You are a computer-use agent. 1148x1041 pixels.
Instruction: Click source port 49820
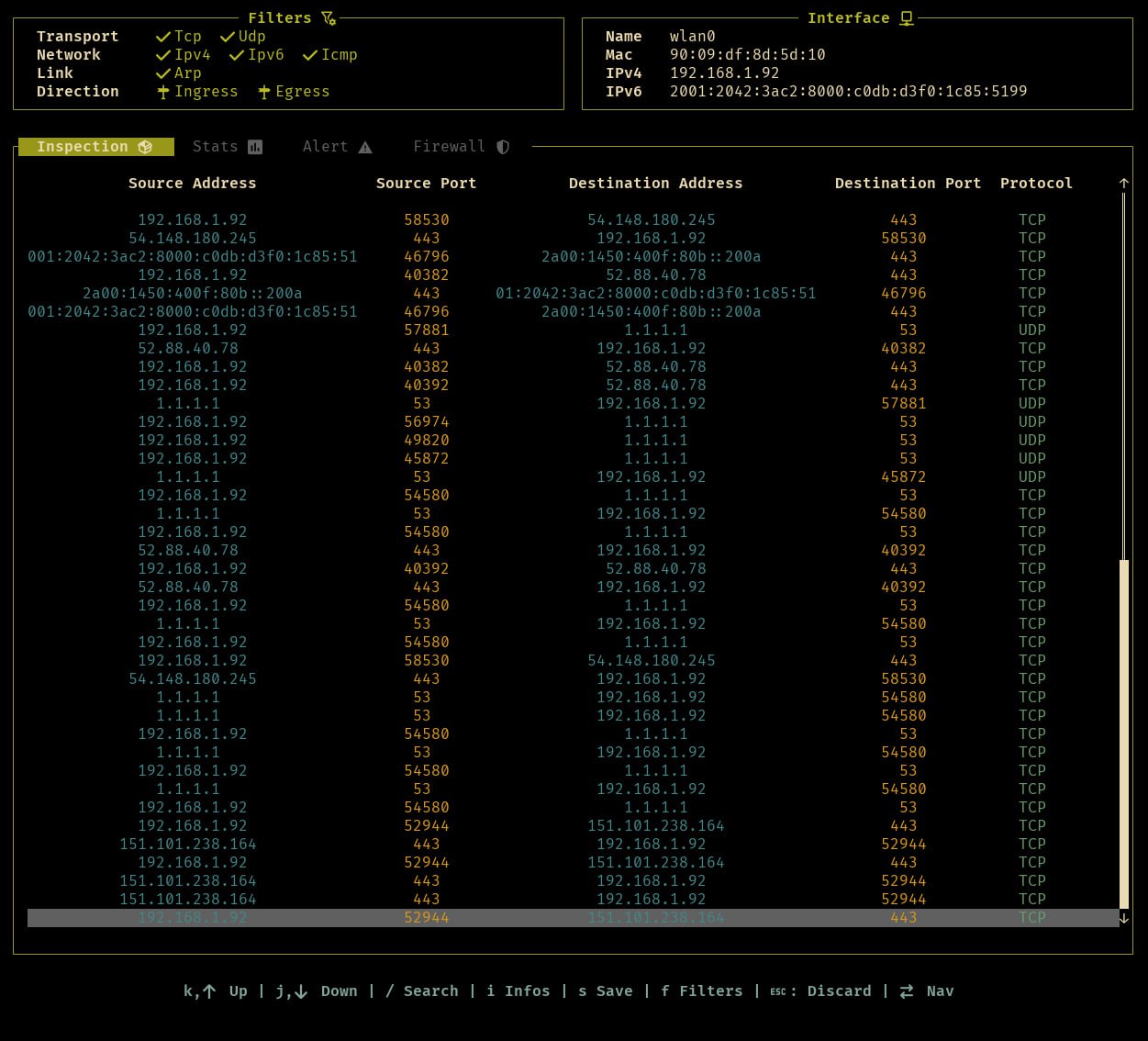(427, 441)
